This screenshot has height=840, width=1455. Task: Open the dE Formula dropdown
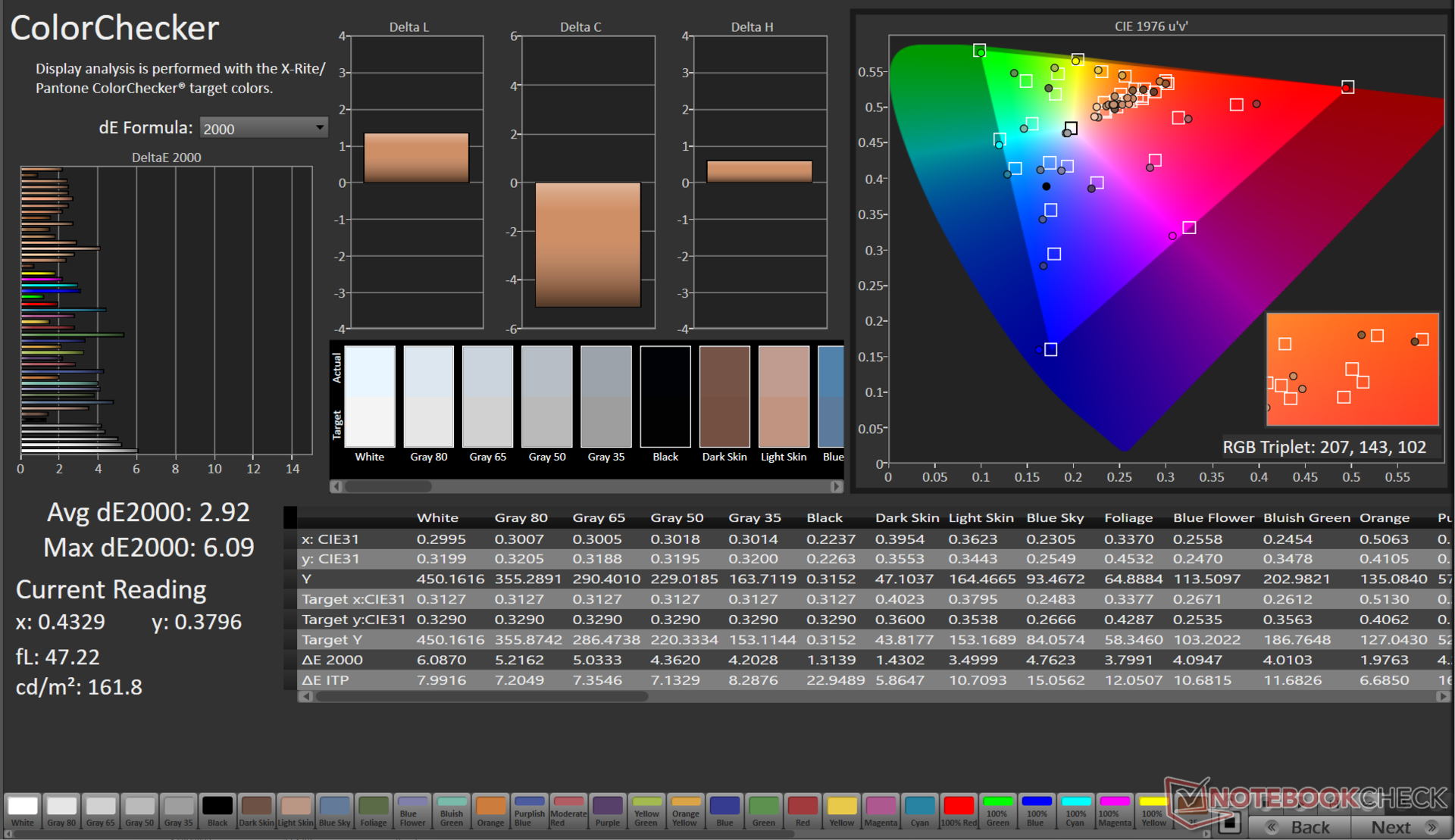coord(263,128)
